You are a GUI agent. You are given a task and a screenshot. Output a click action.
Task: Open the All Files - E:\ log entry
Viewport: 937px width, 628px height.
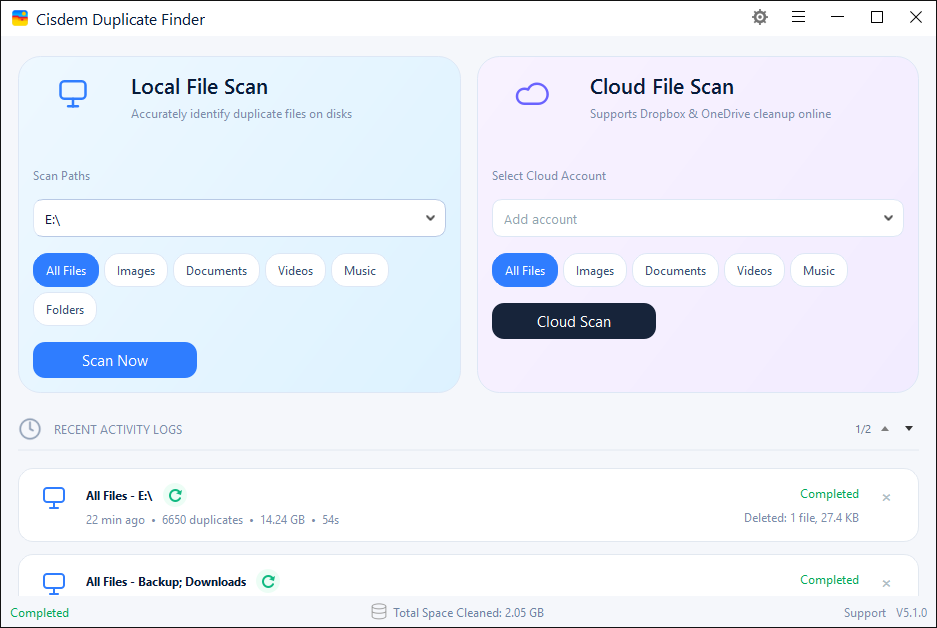(x=468, y=505)
